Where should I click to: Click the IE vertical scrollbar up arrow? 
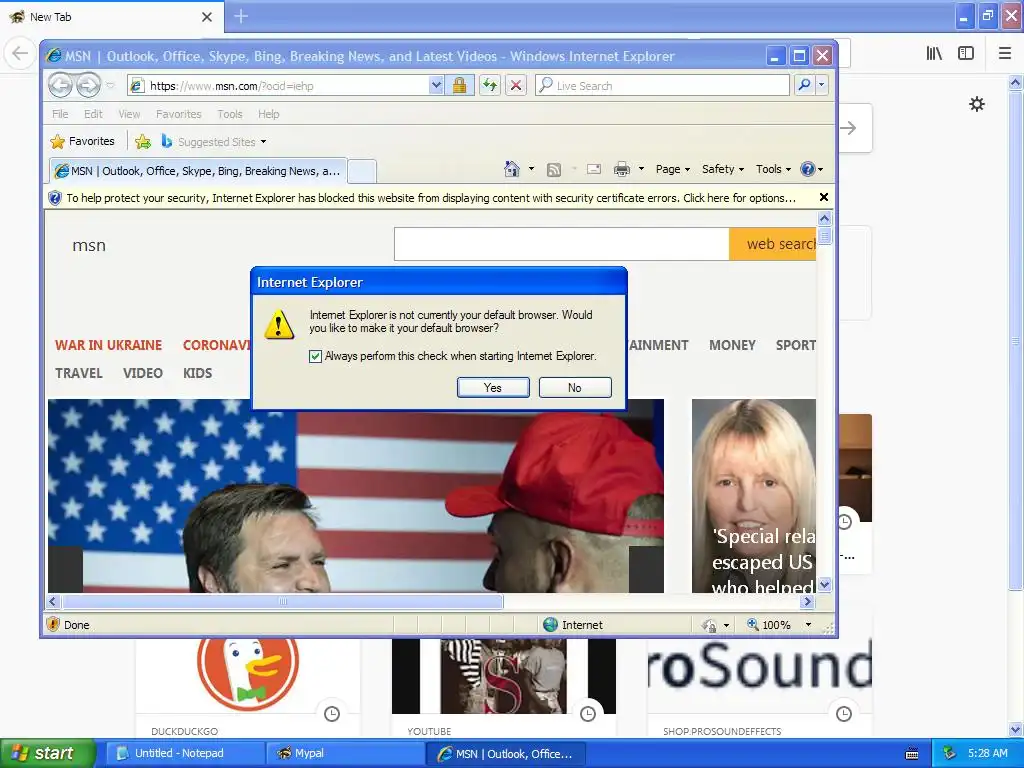tap(824, 218)
